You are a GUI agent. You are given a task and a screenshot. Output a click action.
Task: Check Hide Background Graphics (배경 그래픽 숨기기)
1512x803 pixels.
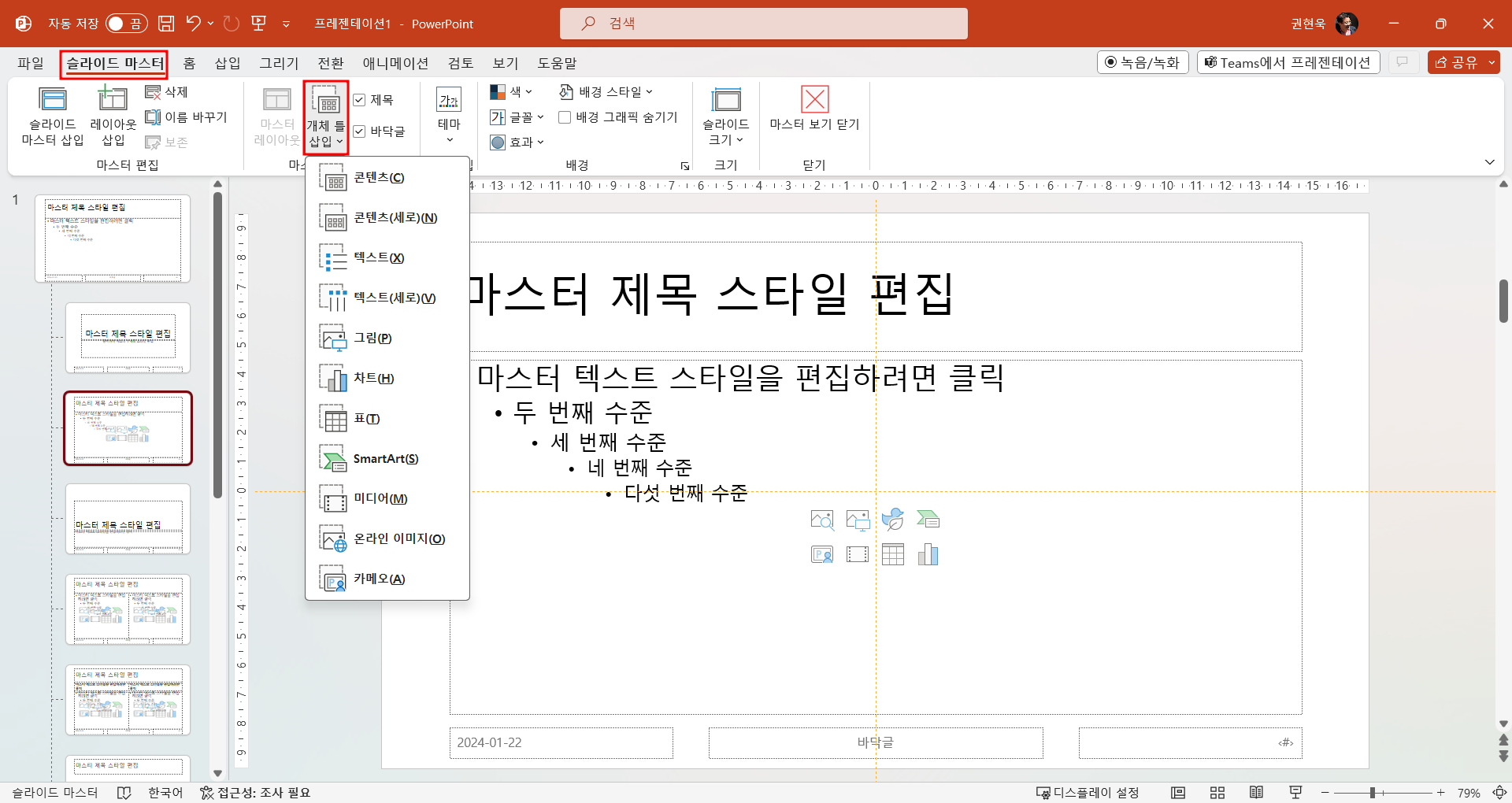(565, 117)
